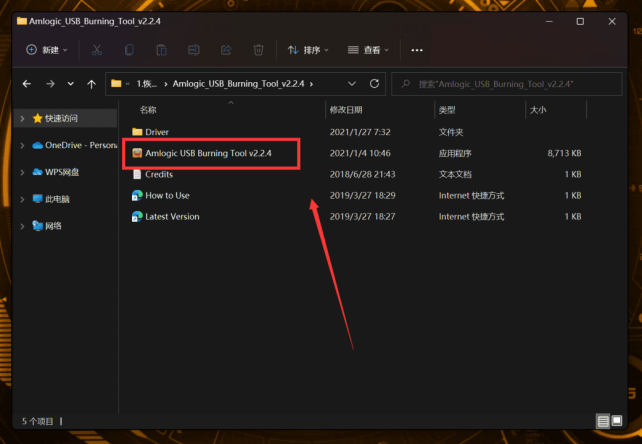The width and height of the screenshot is (642, 444).
Task: Click the Delete trash can icon
Action: click(x=258, y=50)
